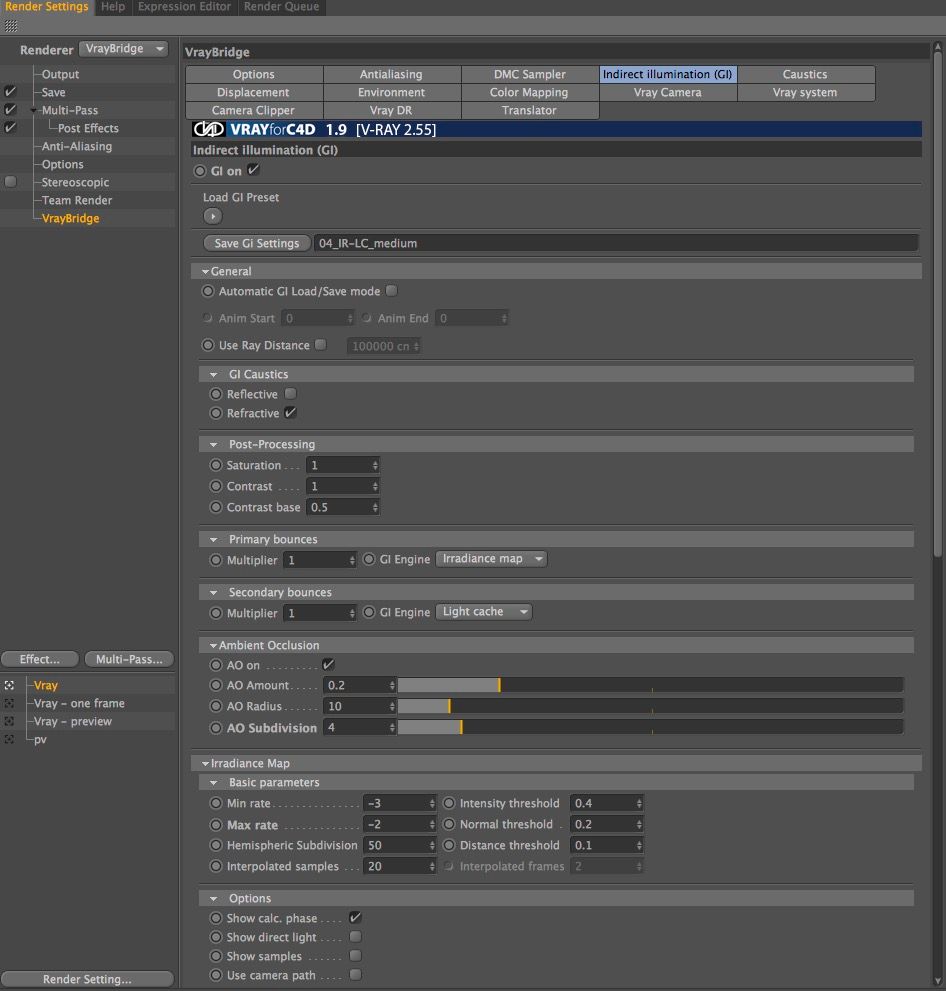
Task: Disable the Stereoscopic checkbox in sidebar
Action: tap(10, 182)
